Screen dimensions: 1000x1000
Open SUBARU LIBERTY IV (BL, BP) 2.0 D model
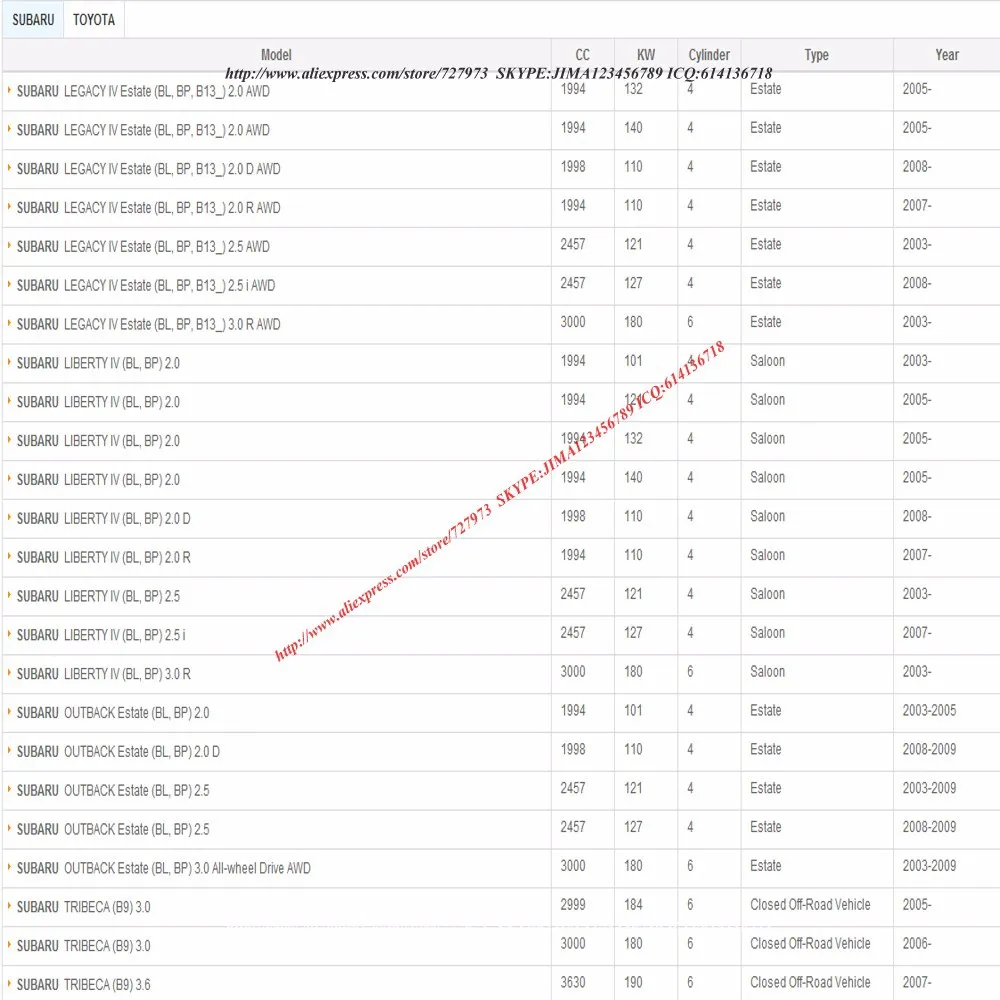point(103,518)
